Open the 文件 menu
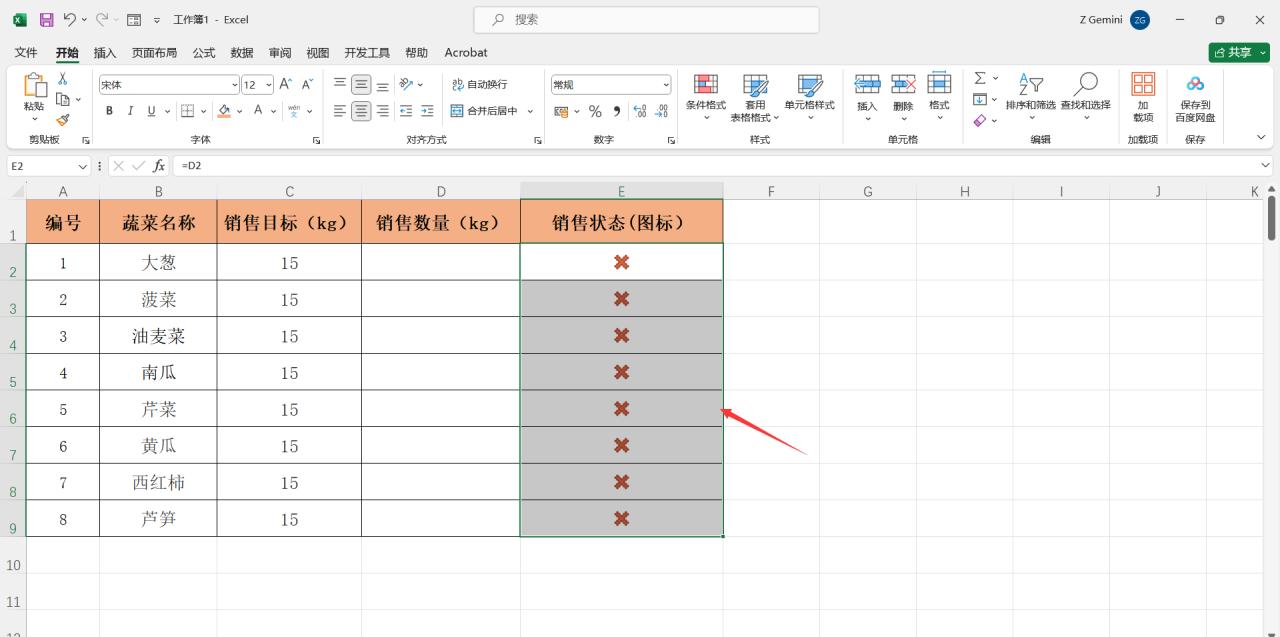The width and height of the screenshot is (1280, 637). coord(26,52)
